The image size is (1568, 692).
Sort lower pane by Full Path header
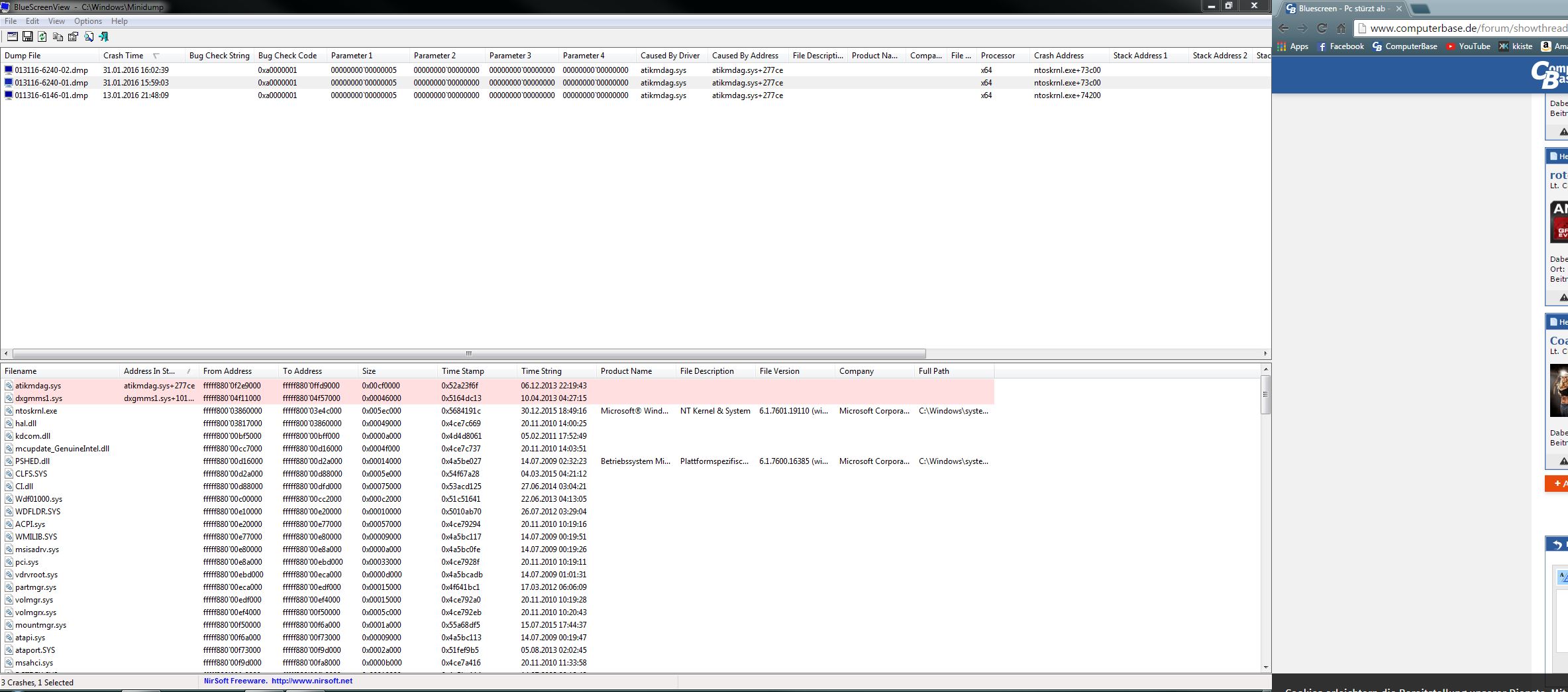[x=954, y=371]
